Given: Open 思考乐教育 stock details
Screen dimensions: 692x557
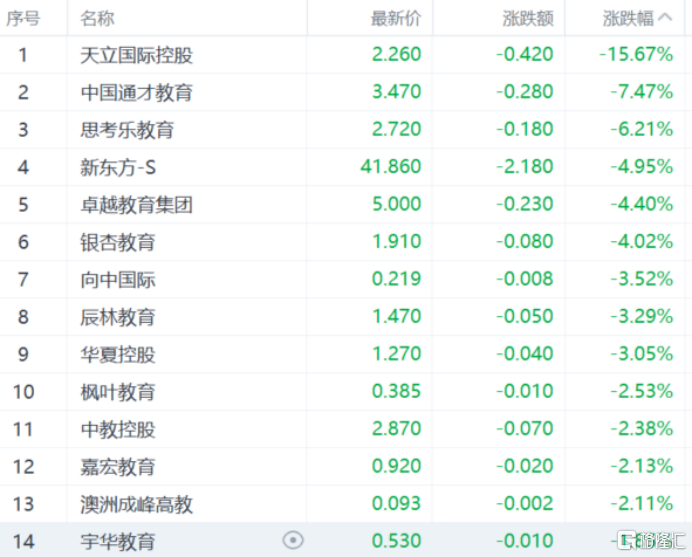Looking at the screenshot, I should 127,130.
